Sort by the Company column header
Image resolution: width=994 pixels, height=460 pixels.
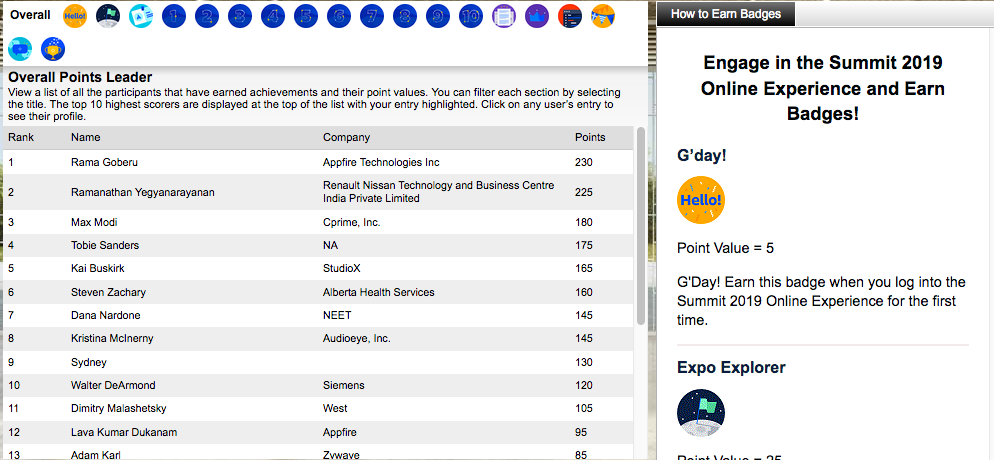coord(346,137)
